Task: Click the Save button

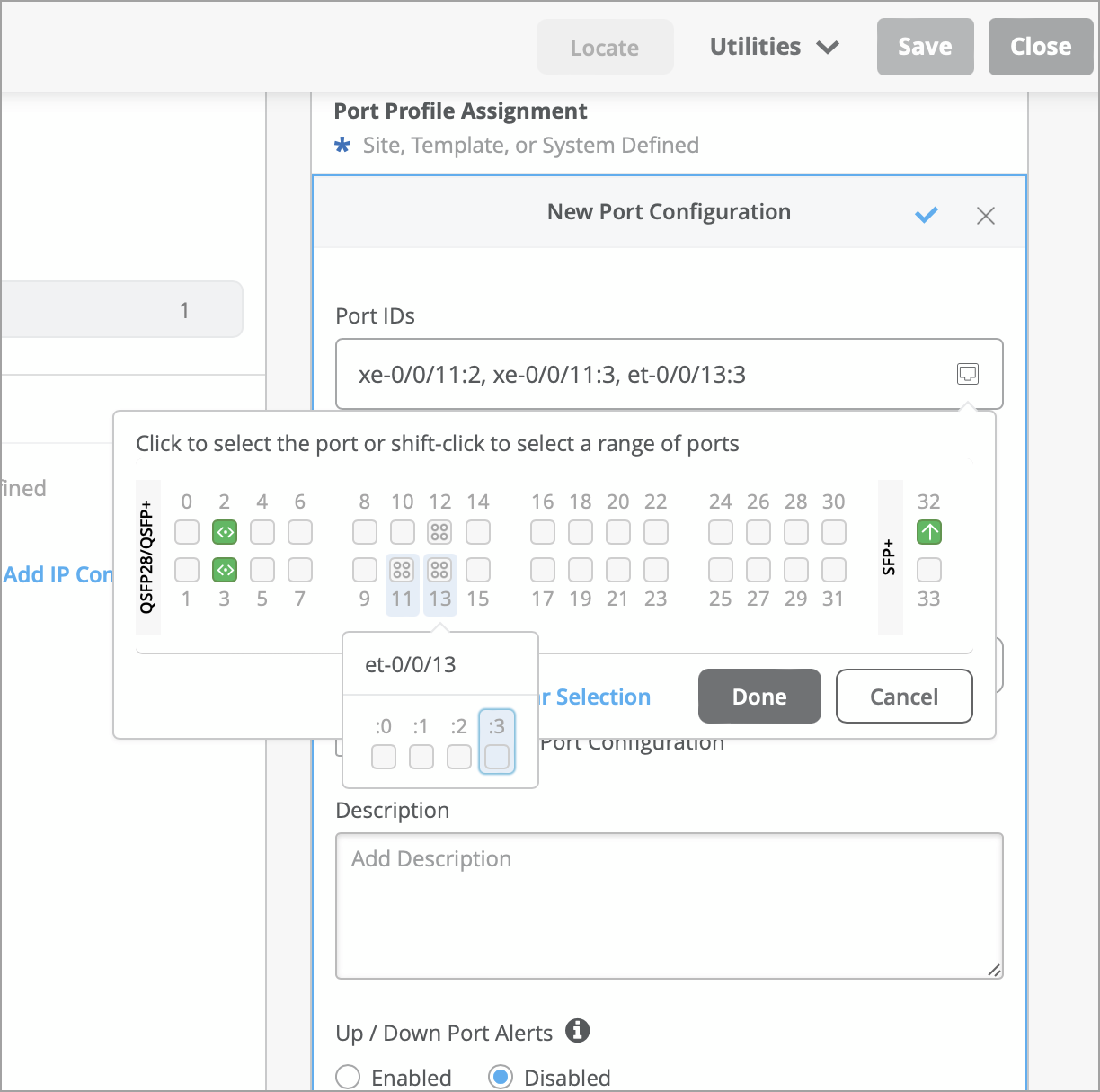Action: coord(925,47)
